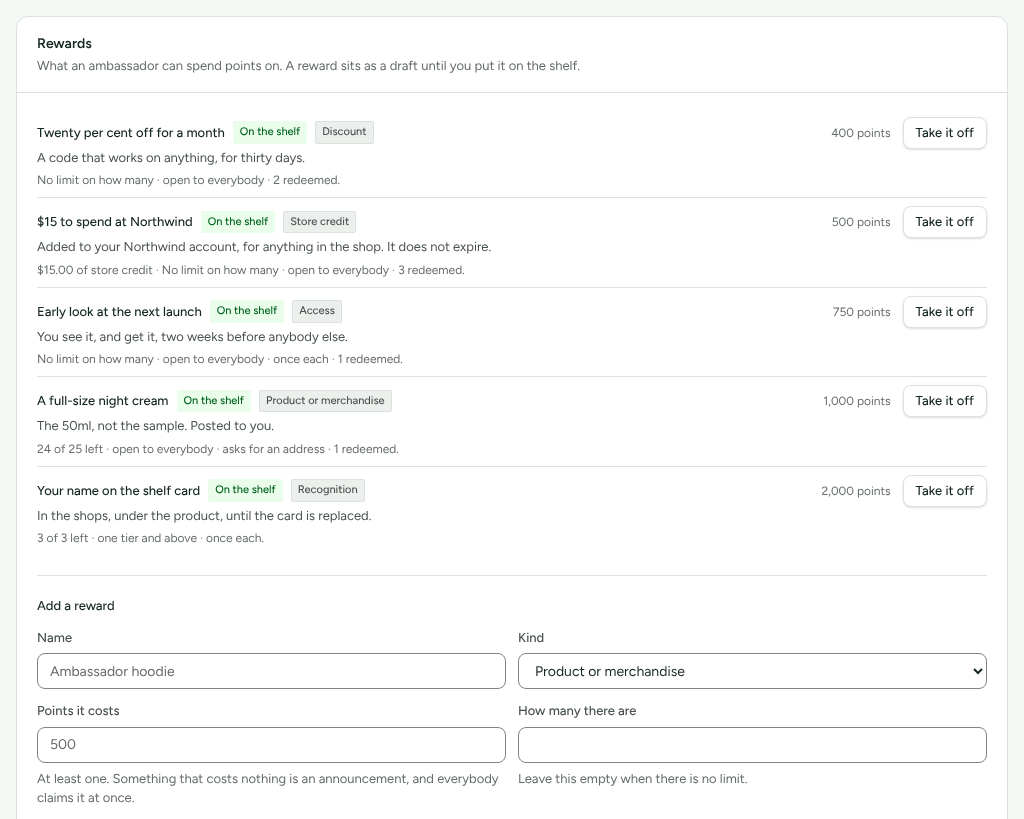Click the How many there are field
Image resolution: width=1024 pixels, height=819 pixels.
(x=752, y=745)
